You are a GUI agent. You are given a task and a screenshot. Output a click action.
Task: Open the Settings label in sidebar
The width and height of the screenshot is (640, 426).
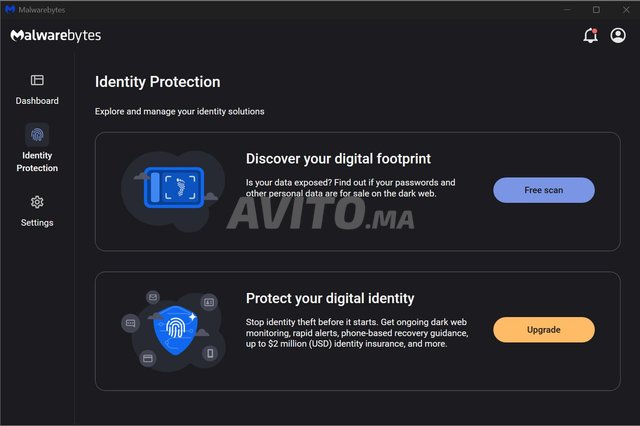37,222
